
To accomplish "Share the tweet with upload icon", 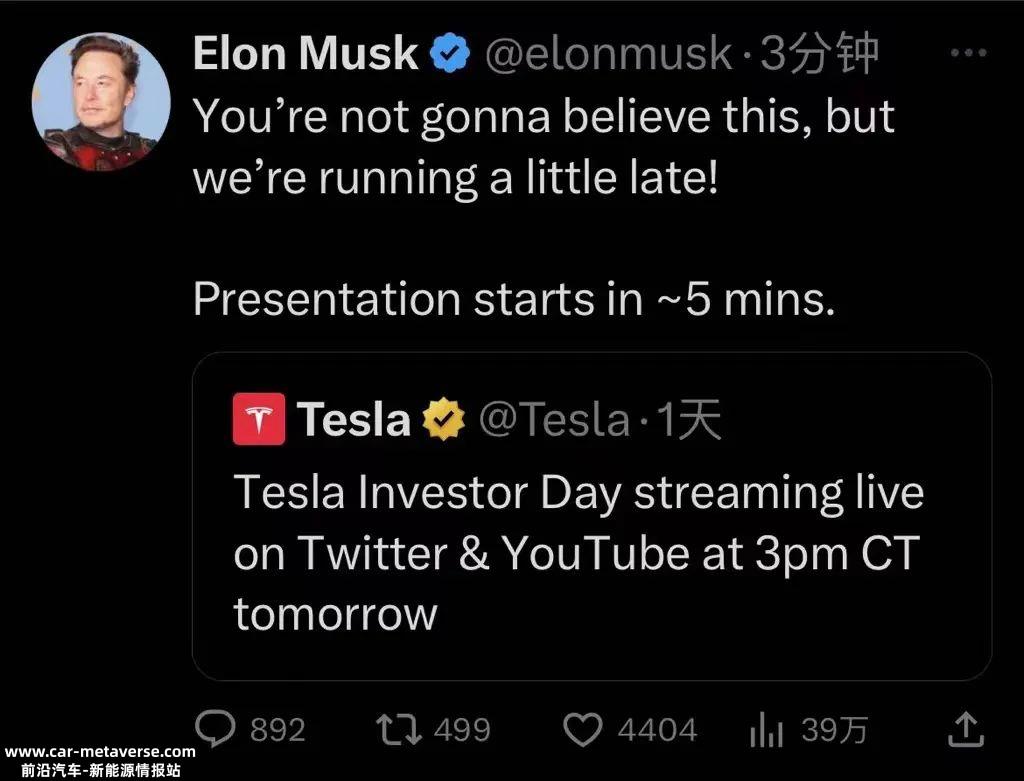I will [966, 729].
